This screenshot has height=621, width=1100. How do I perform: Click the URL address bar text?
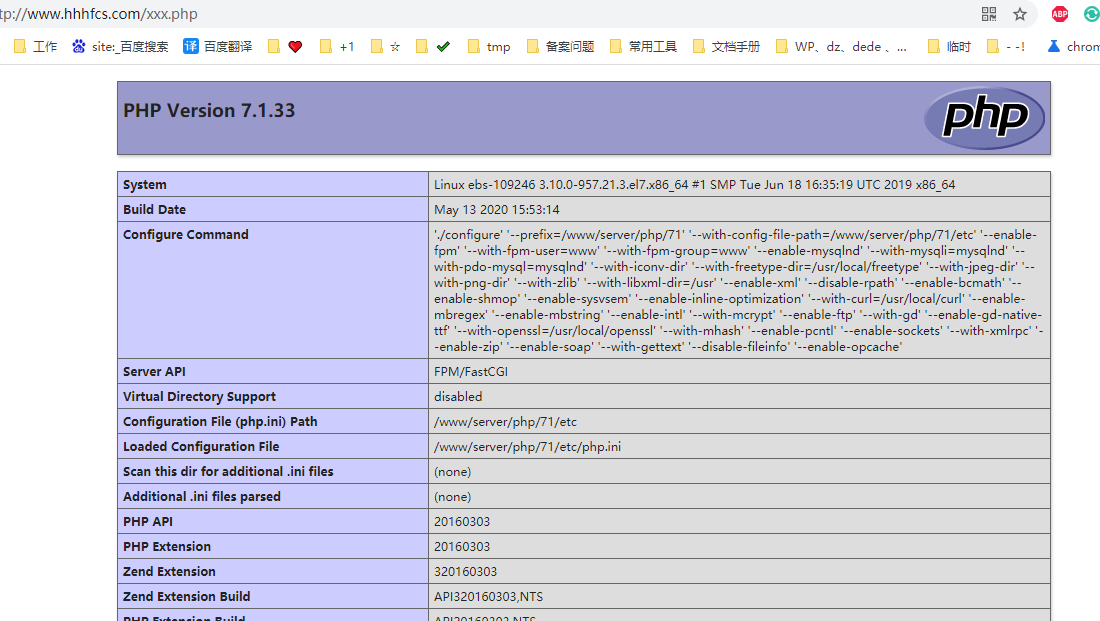[x=100, y=14]
